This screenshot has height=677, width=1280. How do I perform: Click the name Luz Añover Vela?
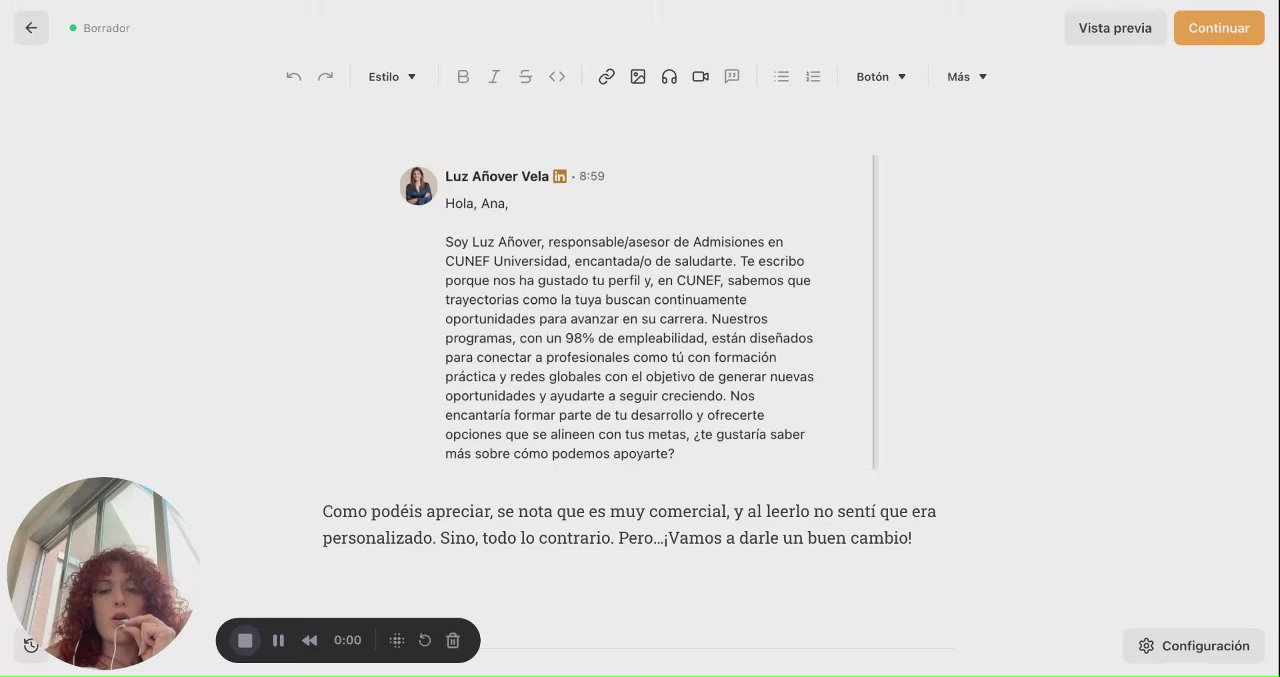click(x=497, y=176)
